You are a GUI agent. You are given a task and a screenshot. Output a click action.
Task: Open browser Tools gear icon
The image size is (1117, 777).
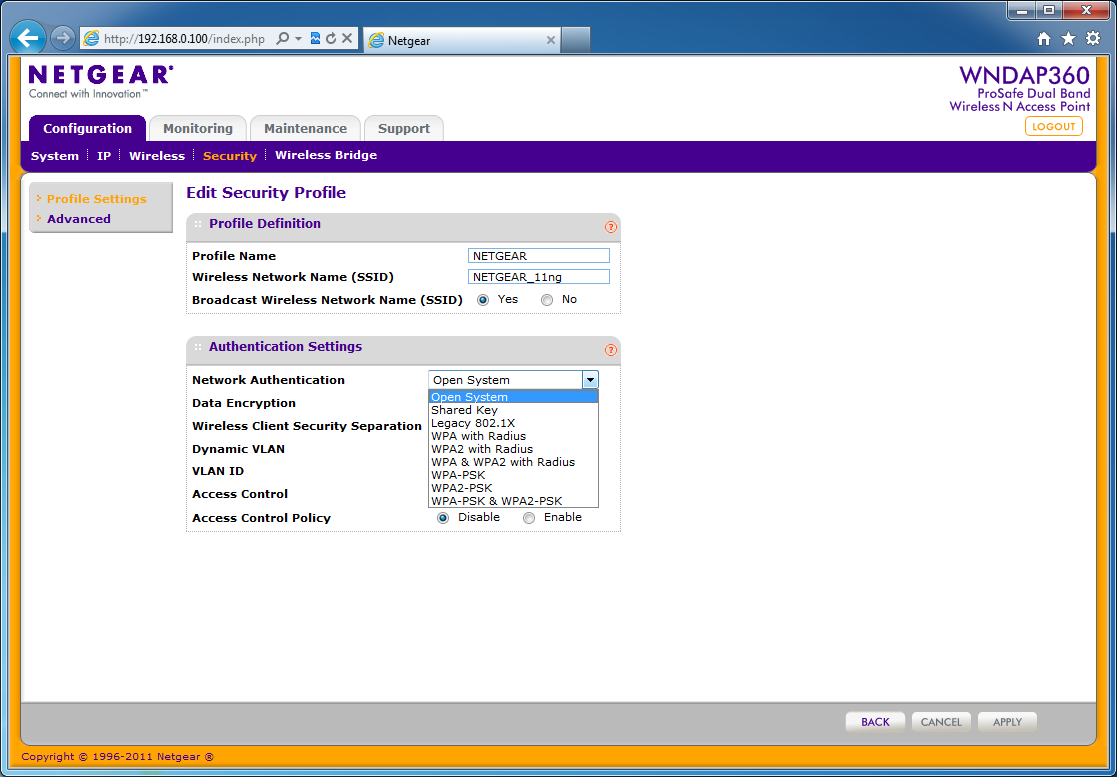pyautogui.click(x=1093, y=39)
